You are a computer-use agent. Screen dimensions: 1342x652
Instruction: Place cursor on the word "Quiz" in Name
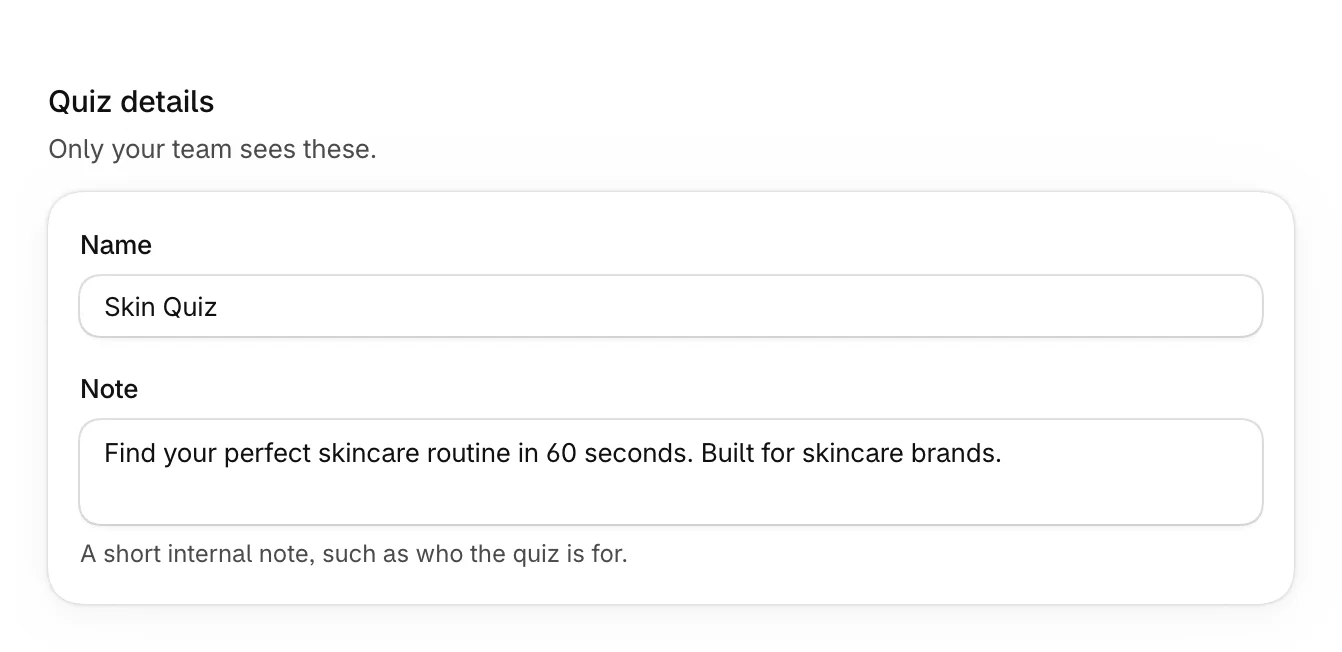click(x=190, y=307)
